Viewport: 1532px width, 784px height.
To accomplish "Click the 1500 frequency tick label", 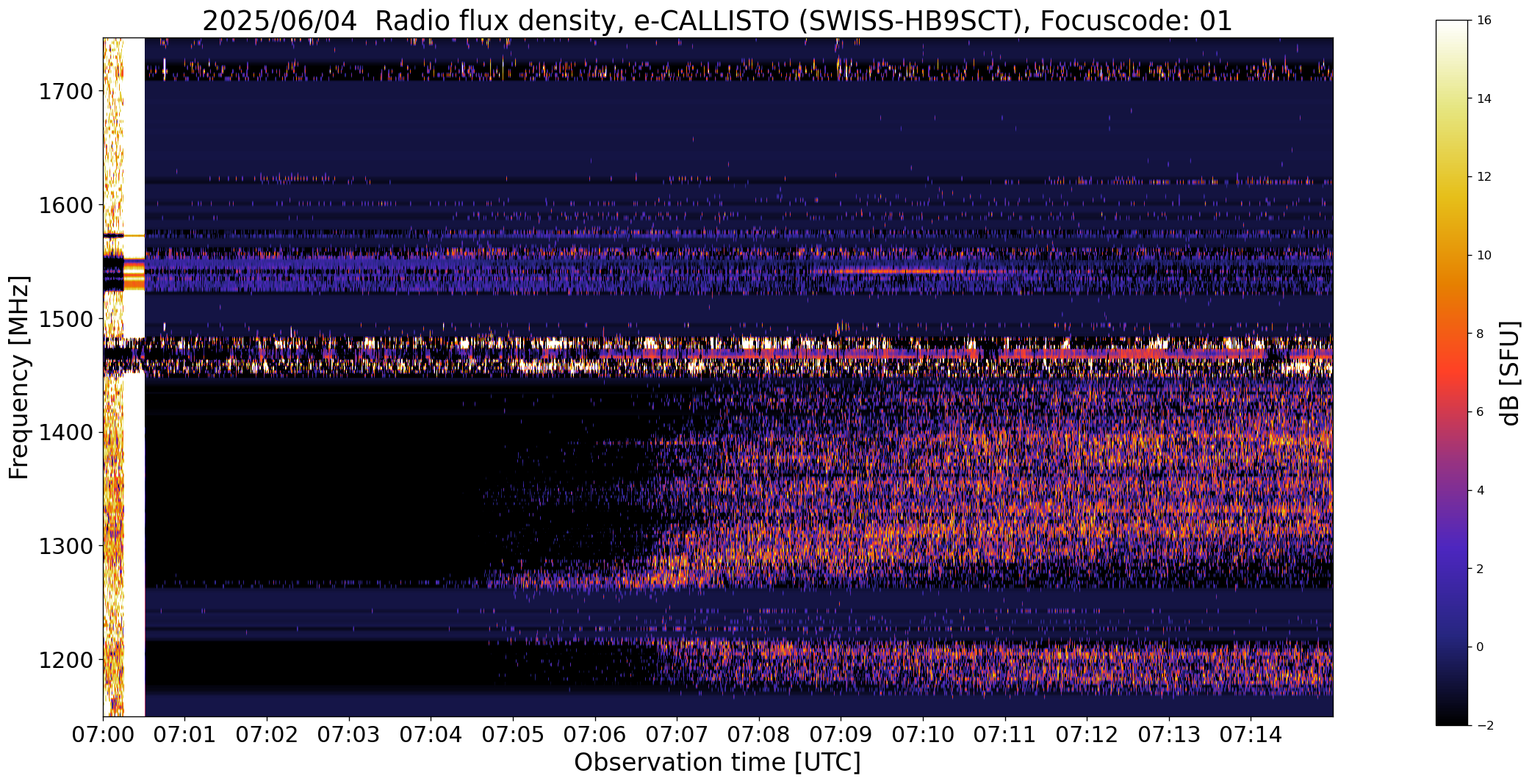I will (65, 319).
